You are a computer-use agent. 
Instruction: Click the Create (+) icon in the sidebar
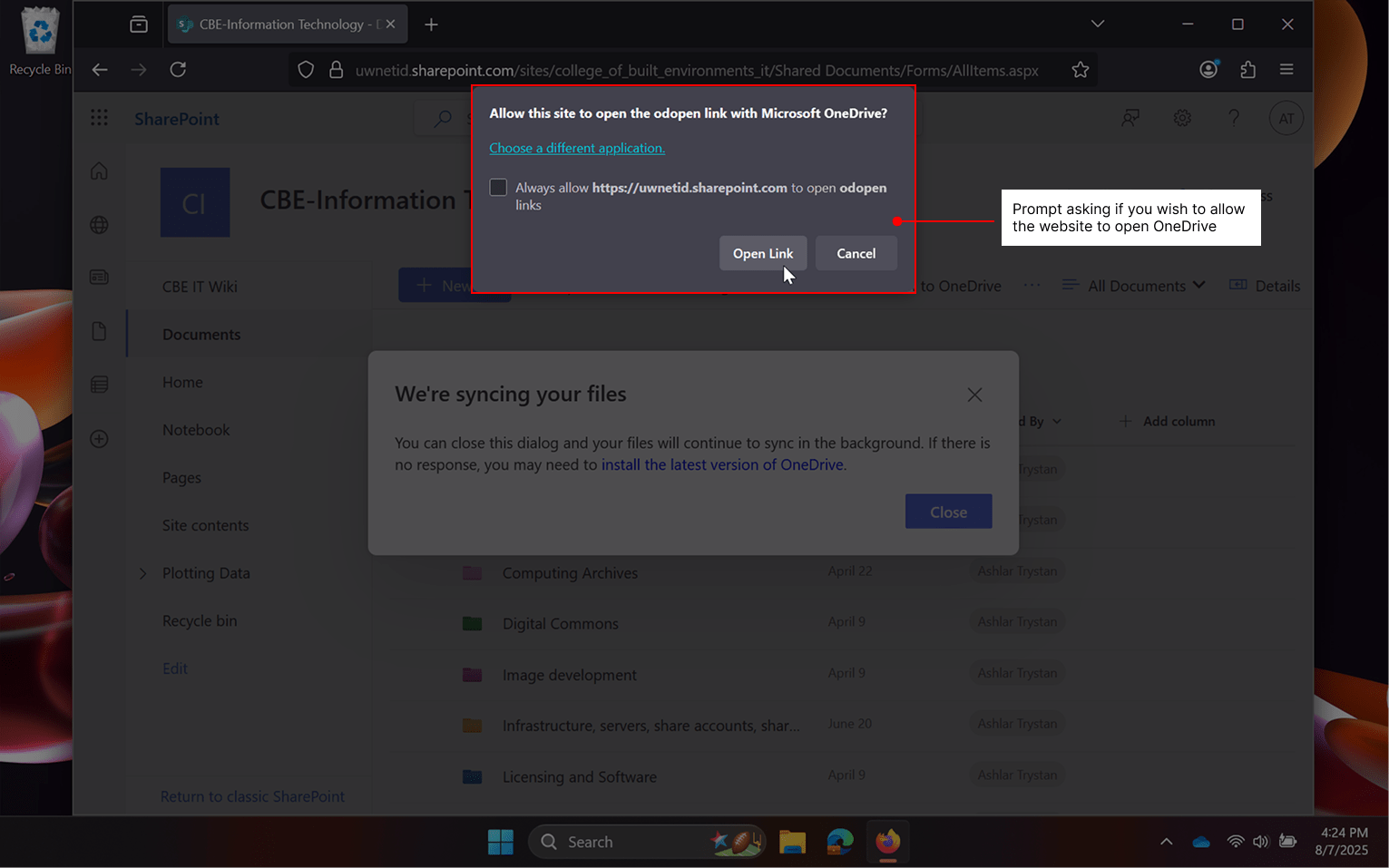point(99,439)
